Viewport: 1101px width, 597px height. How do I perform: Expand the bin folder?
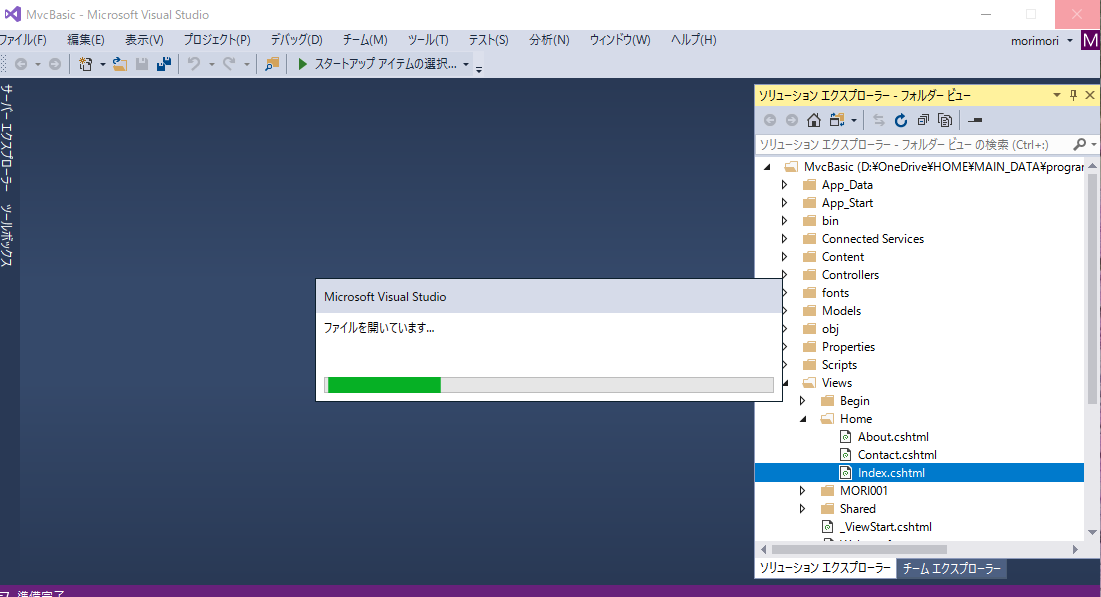(784, 221)
